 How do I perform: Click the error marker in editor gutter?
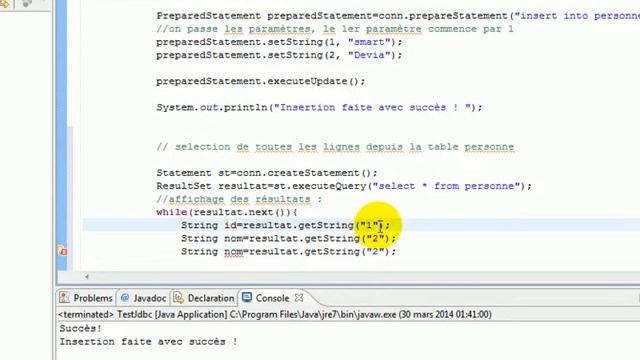point(62,251)
